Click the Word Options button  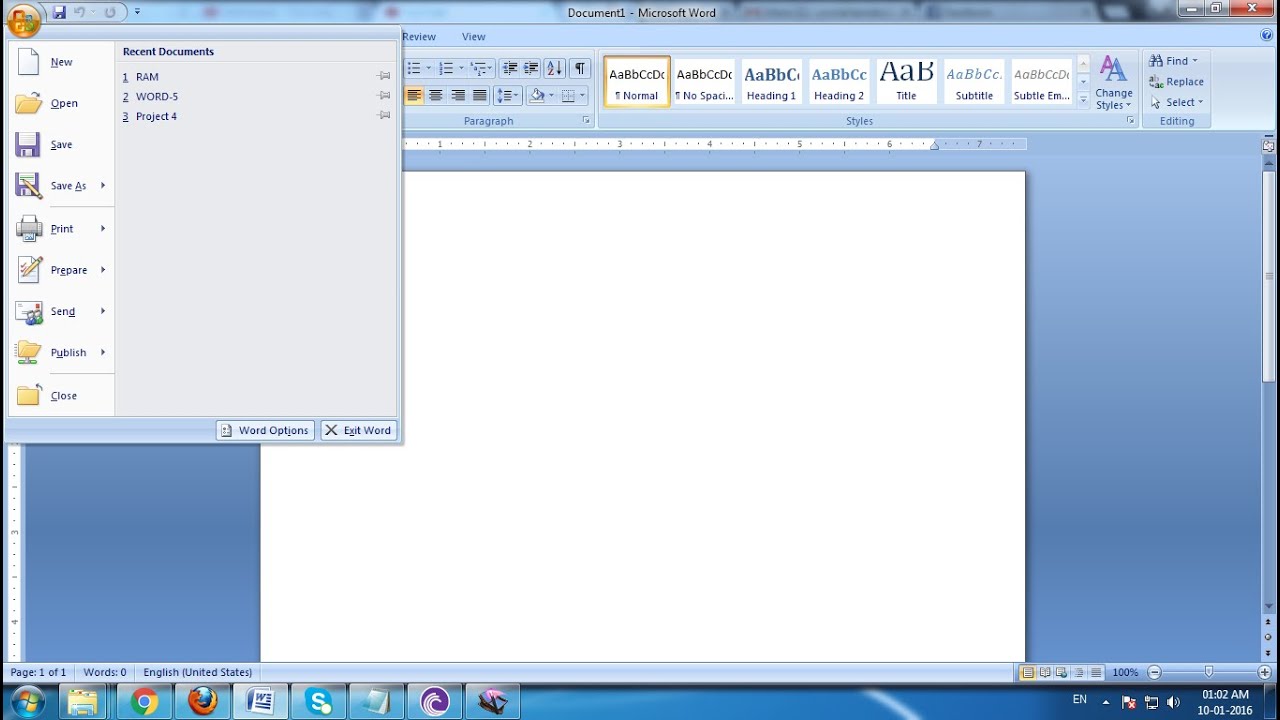click(x=265, y=430)
